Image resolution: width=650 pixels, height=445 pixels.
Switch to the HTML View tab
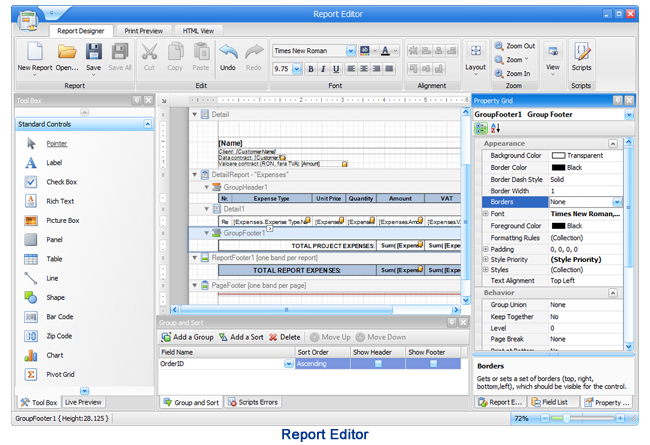[198, 31]
